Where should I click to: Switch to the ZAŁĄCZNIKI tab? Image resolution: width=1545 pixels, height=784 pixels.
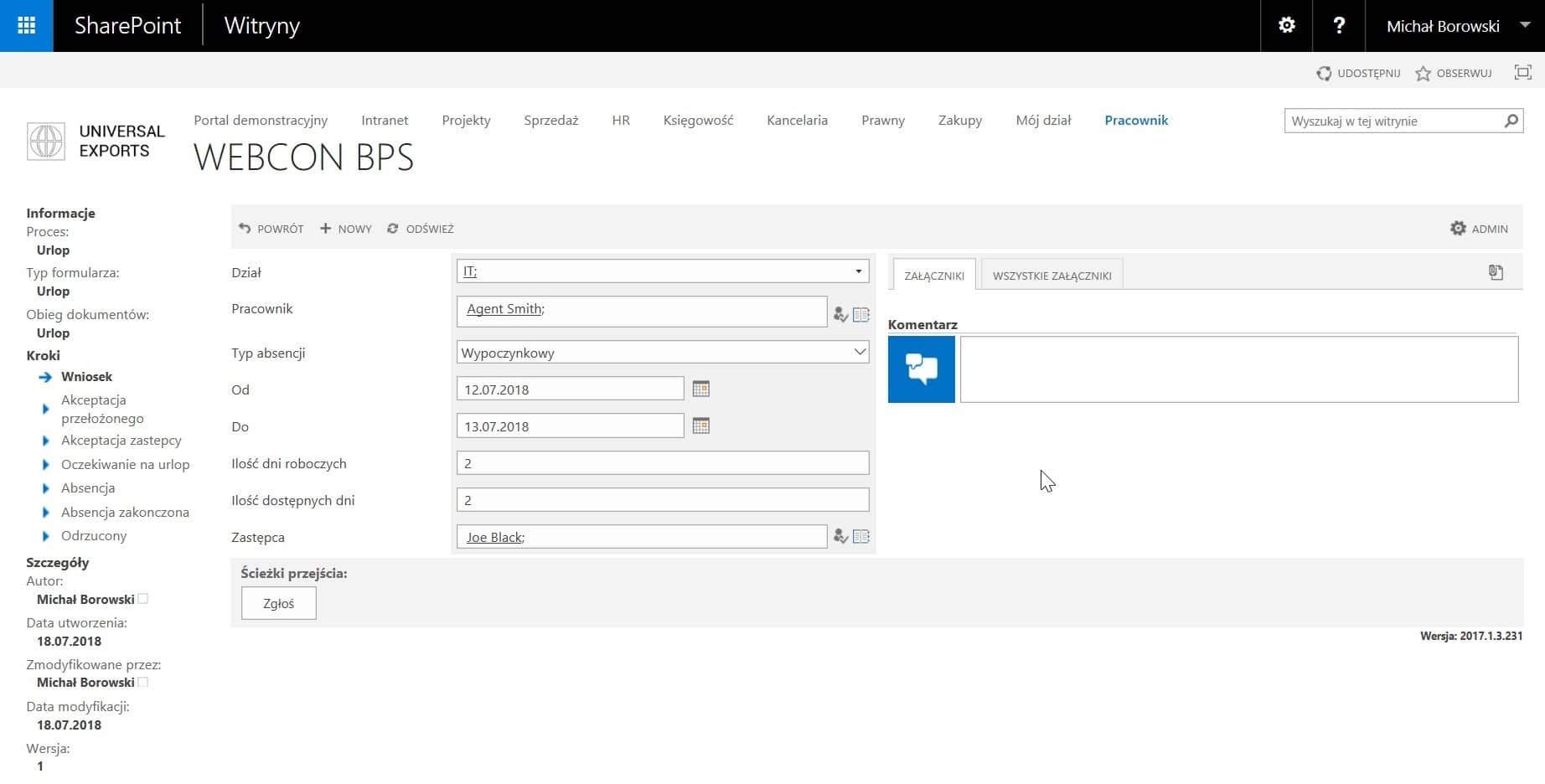click(x=934, y=275)
